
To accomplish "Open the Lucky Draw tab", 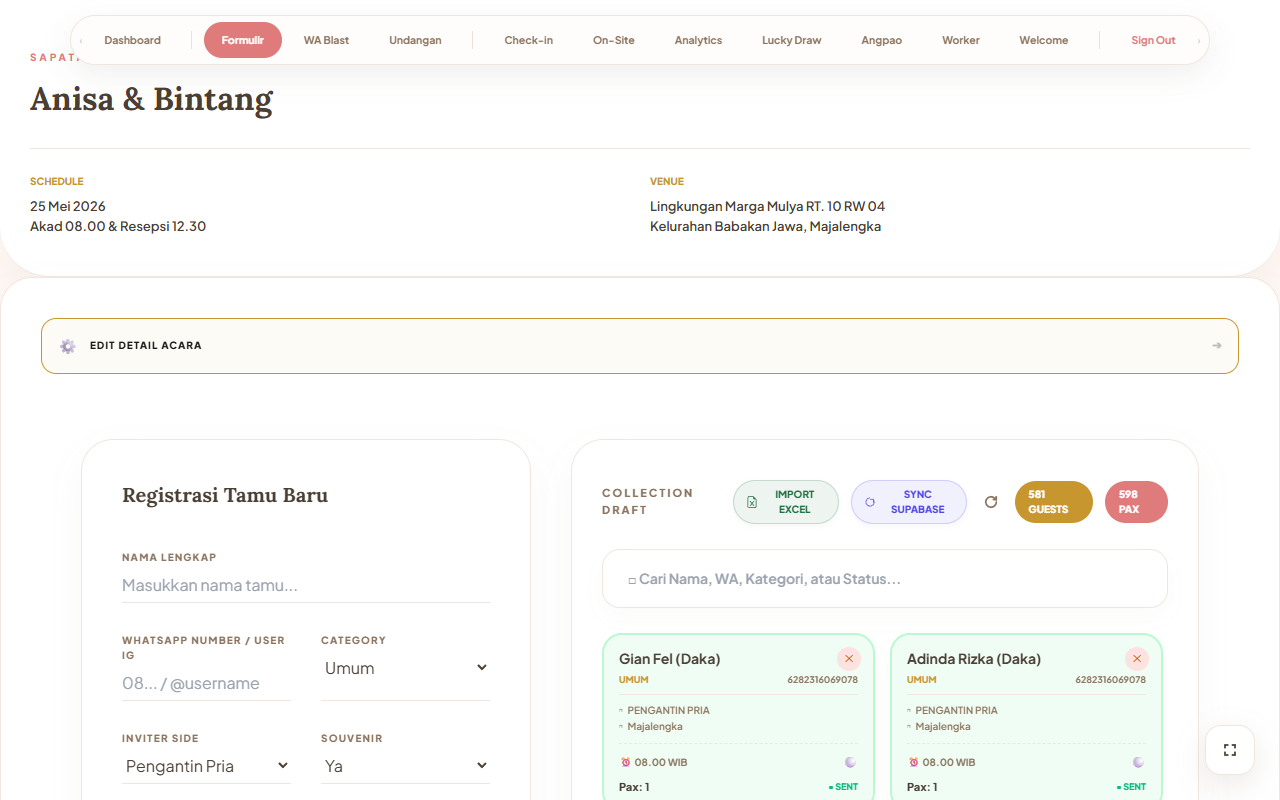I will click(x=791, y=40).
